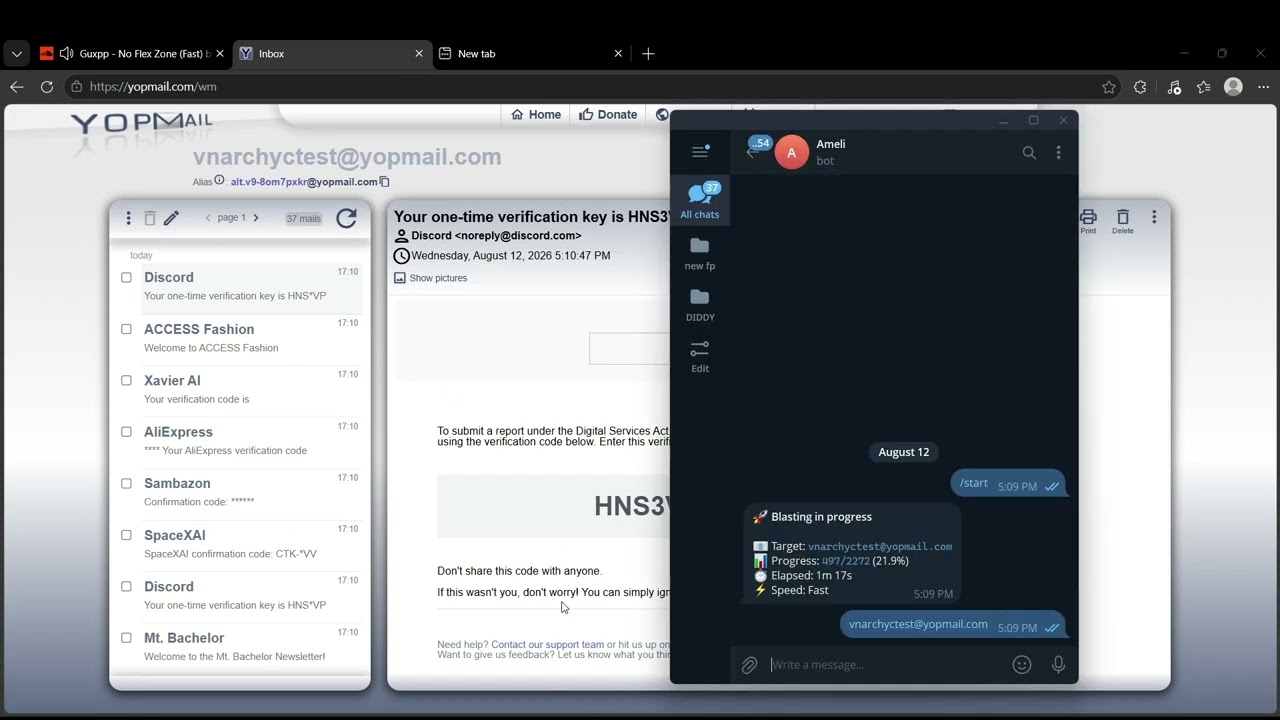The height and width of the screenshot is (720, 1280).
Task: Edit Telegram chat folders
Action: point(700,356)
